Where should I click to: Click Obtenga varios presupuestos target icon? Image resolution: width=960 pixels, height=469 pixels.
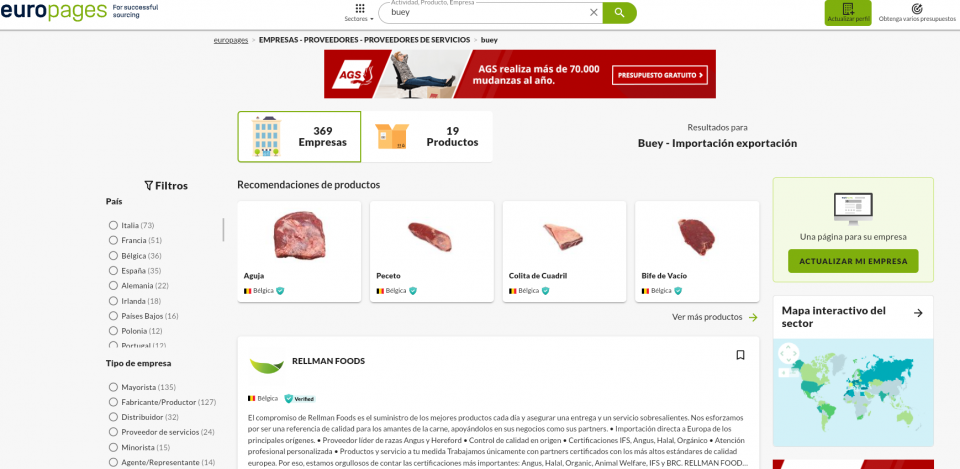pos(917,9)
